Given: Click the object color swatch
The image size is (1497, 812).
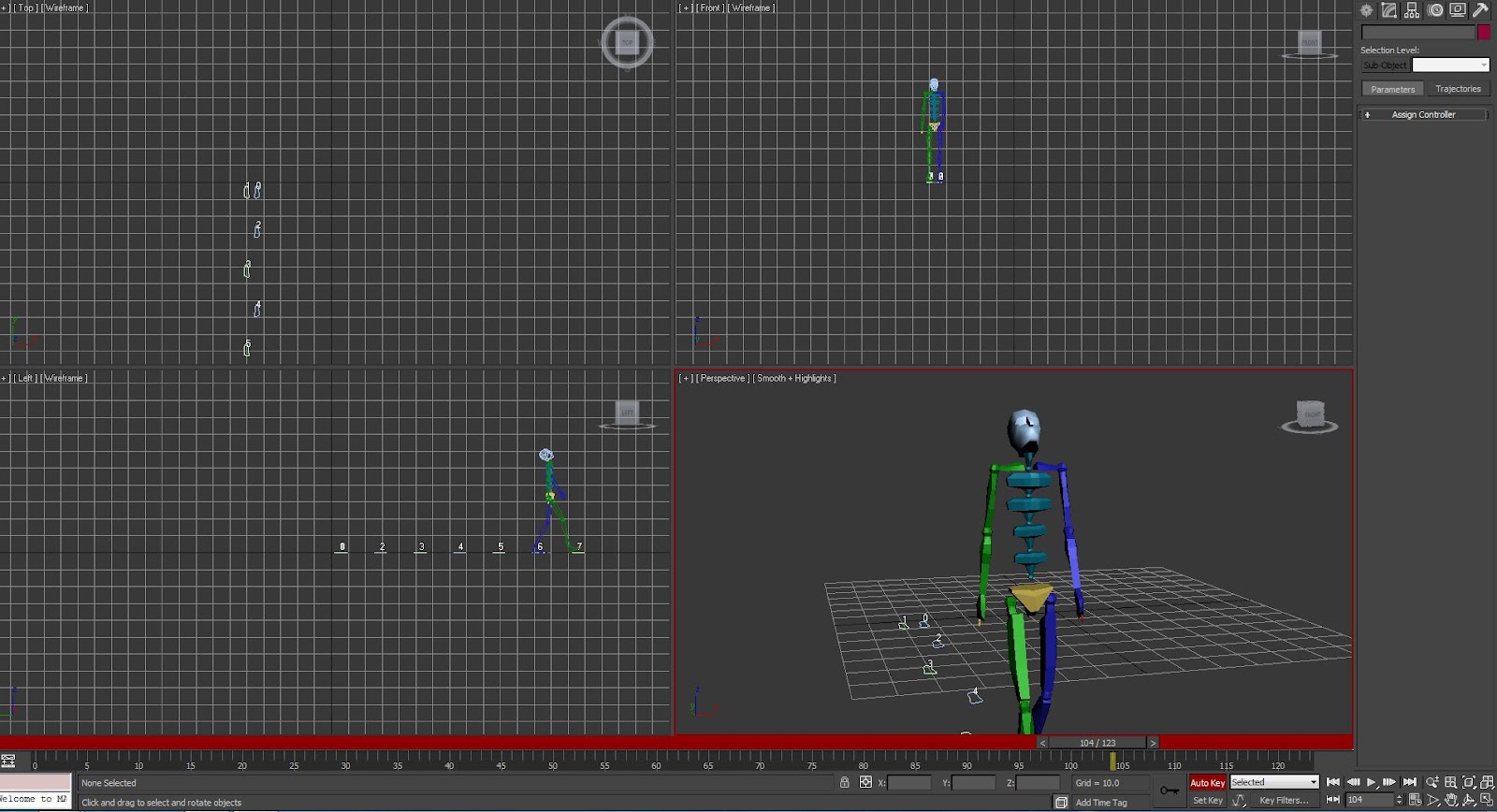Looking at the screenshot, I should pos(1483,32).
